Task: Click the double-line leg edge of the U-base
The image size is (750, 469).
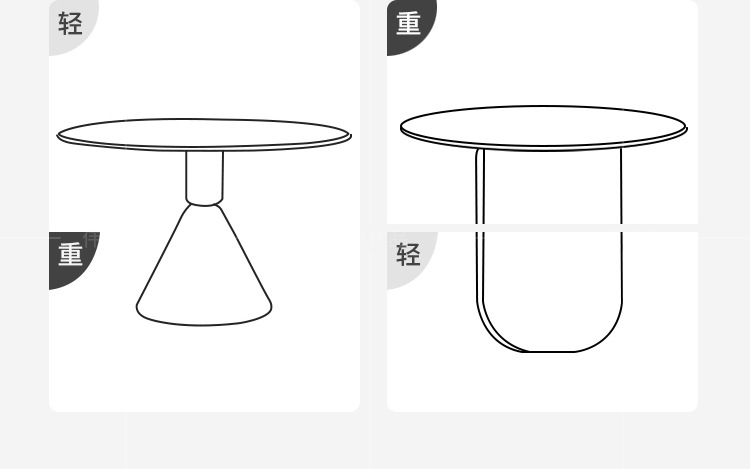Action: point(480,225)
